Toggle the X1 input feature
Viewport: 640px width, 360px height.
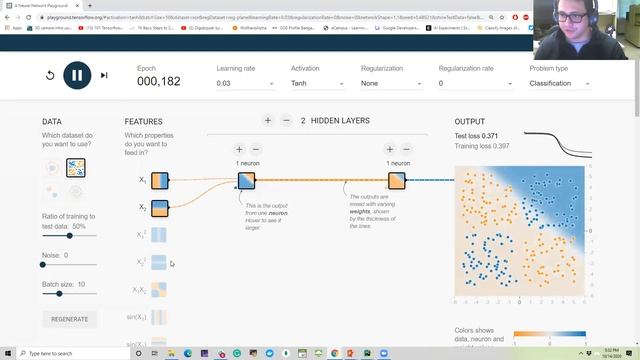click(160, 180)
